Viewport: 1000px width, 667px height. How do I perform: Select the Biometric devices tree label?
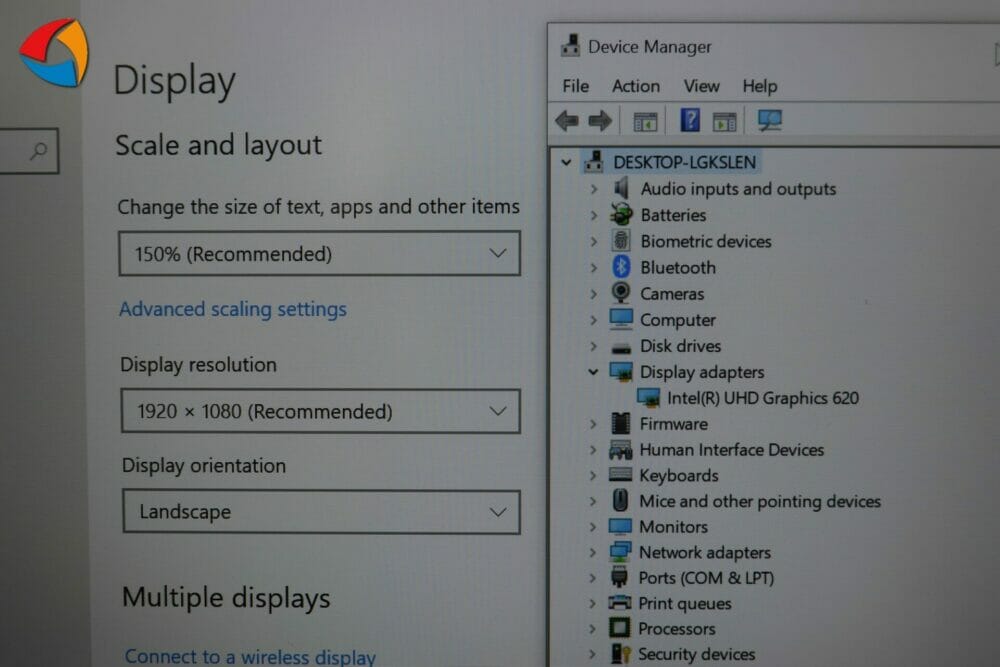click(x=706, y=241)
